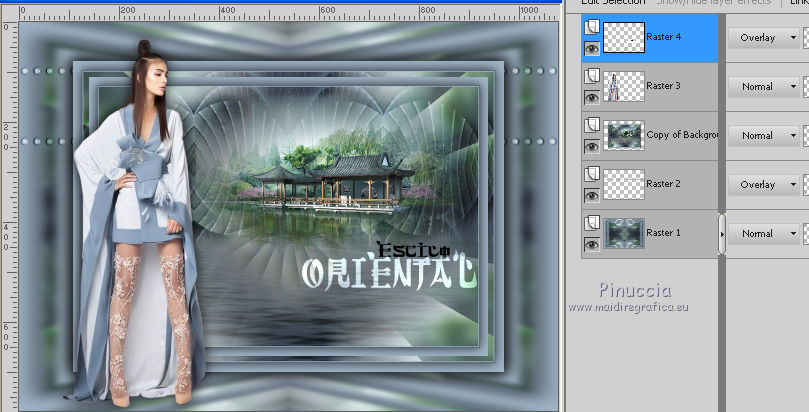
Task: Click the raster layer icon of Raster 3
Action: [x=592, y=76]
